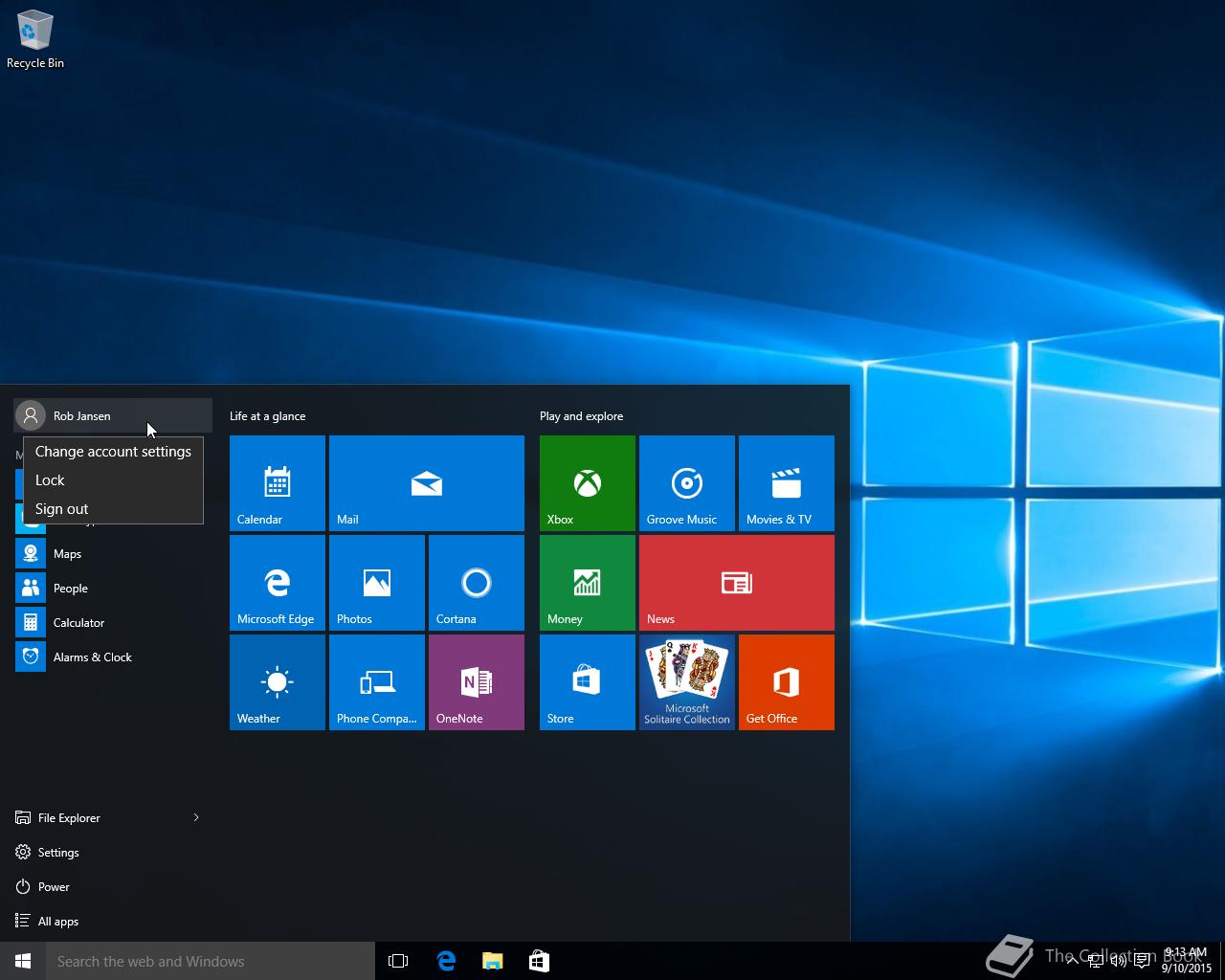1225x980 pixels.
Task: Open Task View on the taskbar
Action: [398, 961]
